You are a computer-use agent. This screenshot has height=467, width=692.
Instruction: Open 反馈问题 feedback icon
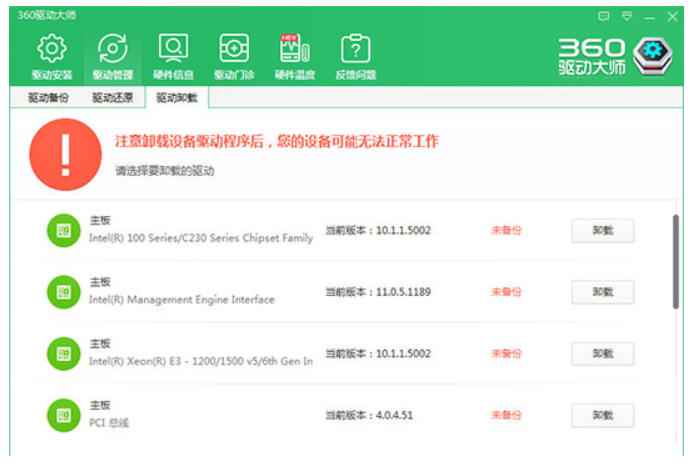[355, 50]
